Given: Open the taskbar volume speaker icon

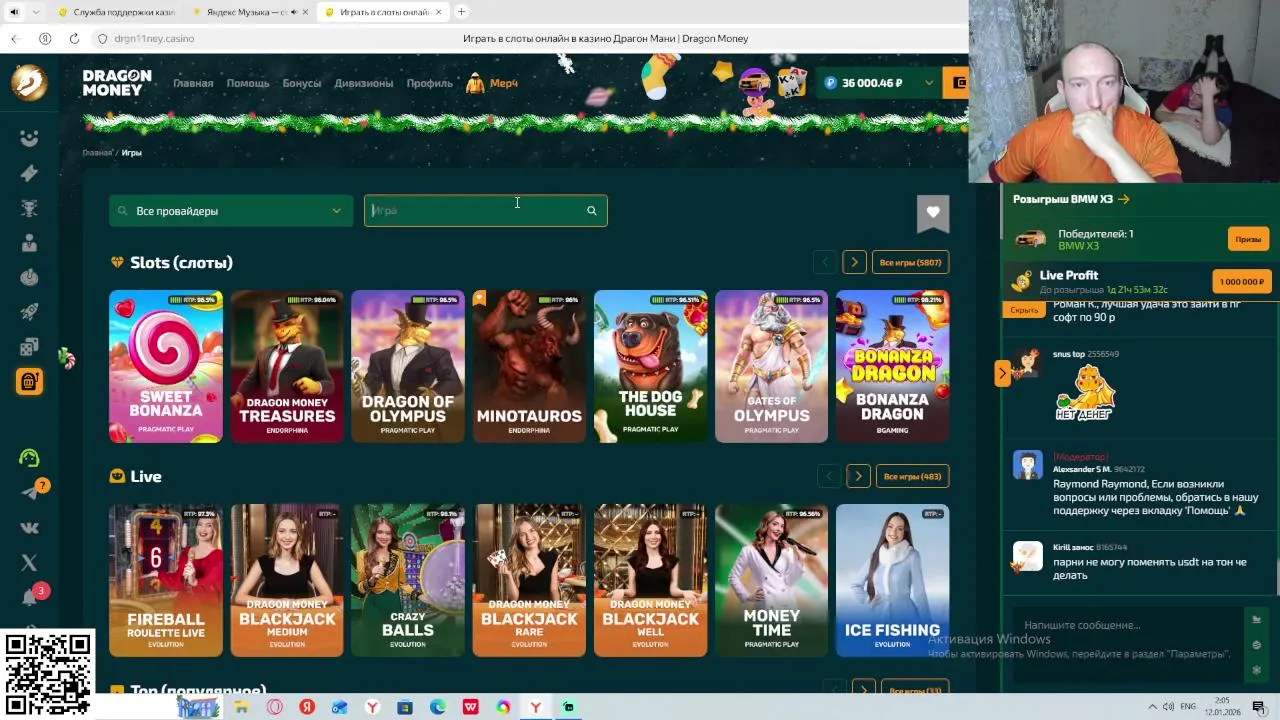Looking at the screenshot, I should (1170, 707).
